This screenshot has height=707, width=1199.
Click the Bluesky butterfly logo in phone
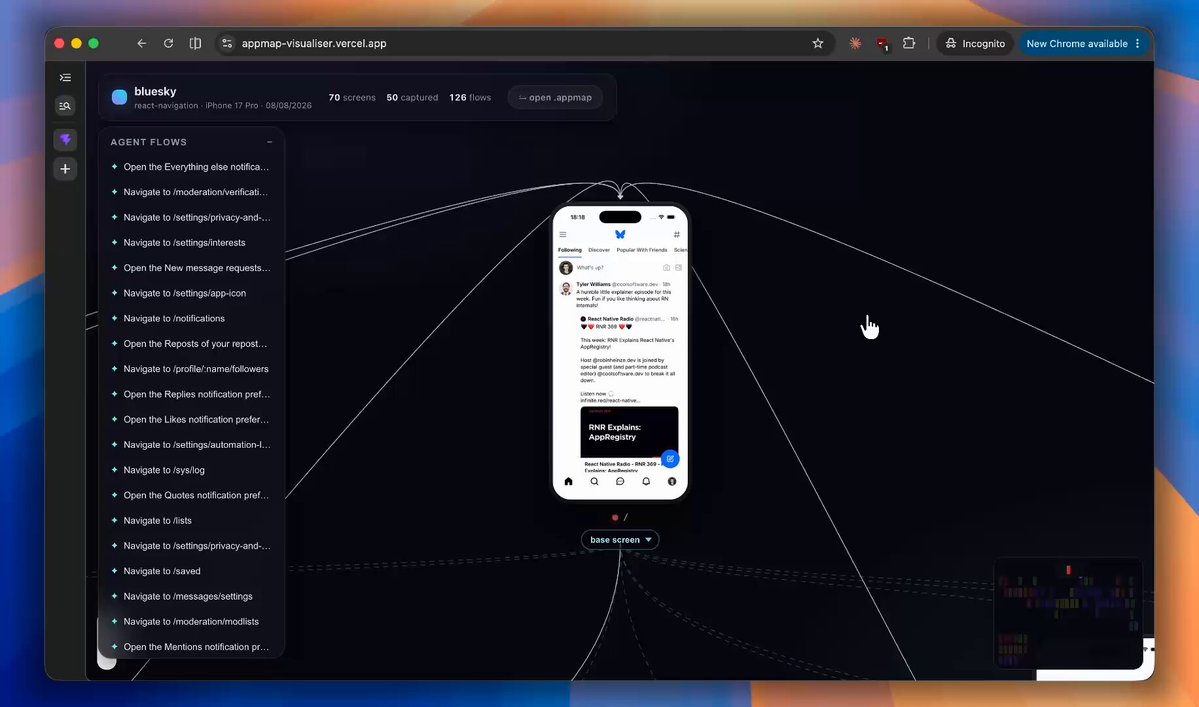click(x=620, y=235)
